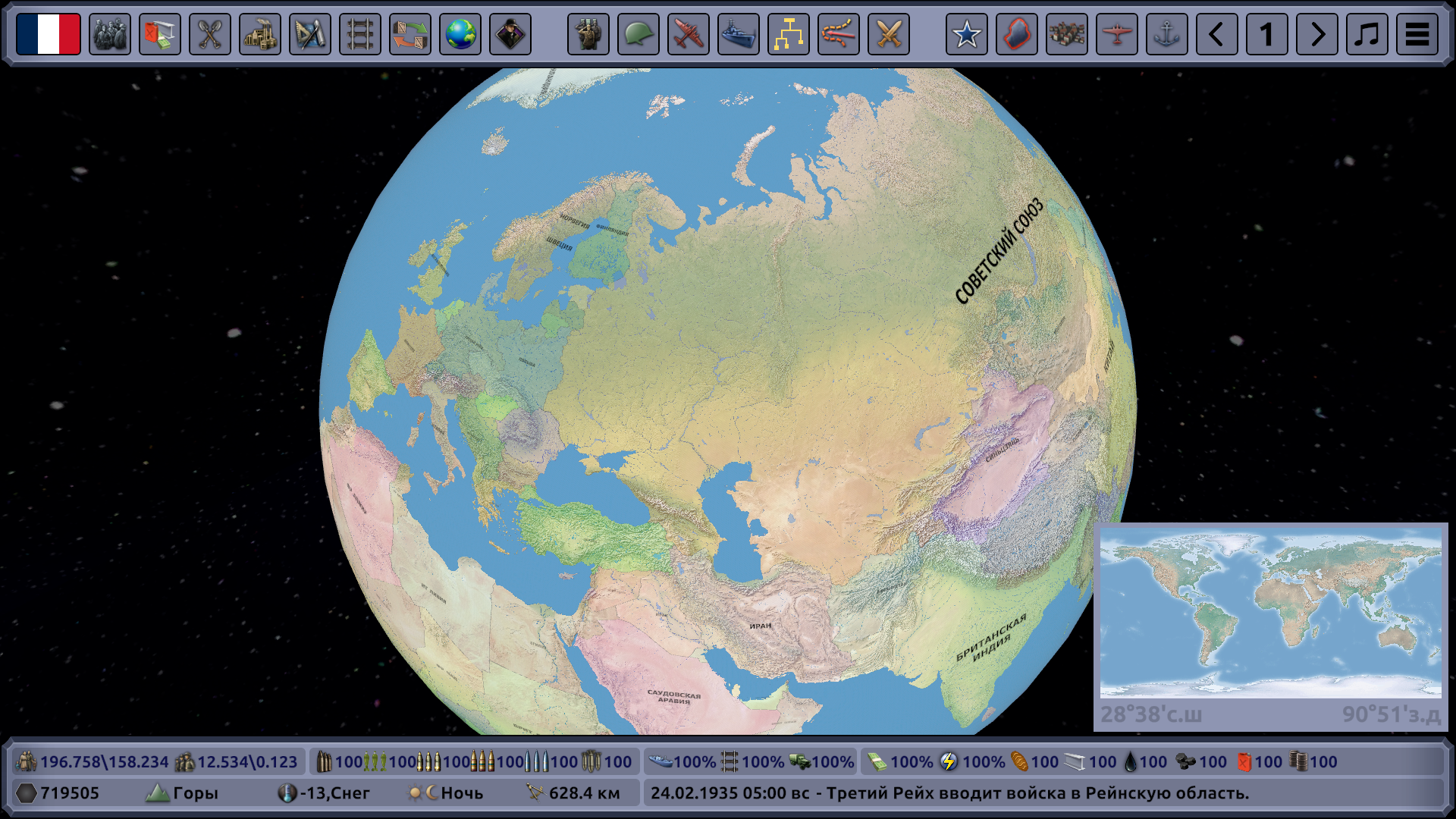Click the Rhineland news message text
This screenshot has width=1456, height=819.
pyautogui.click(x=949, y=793)
